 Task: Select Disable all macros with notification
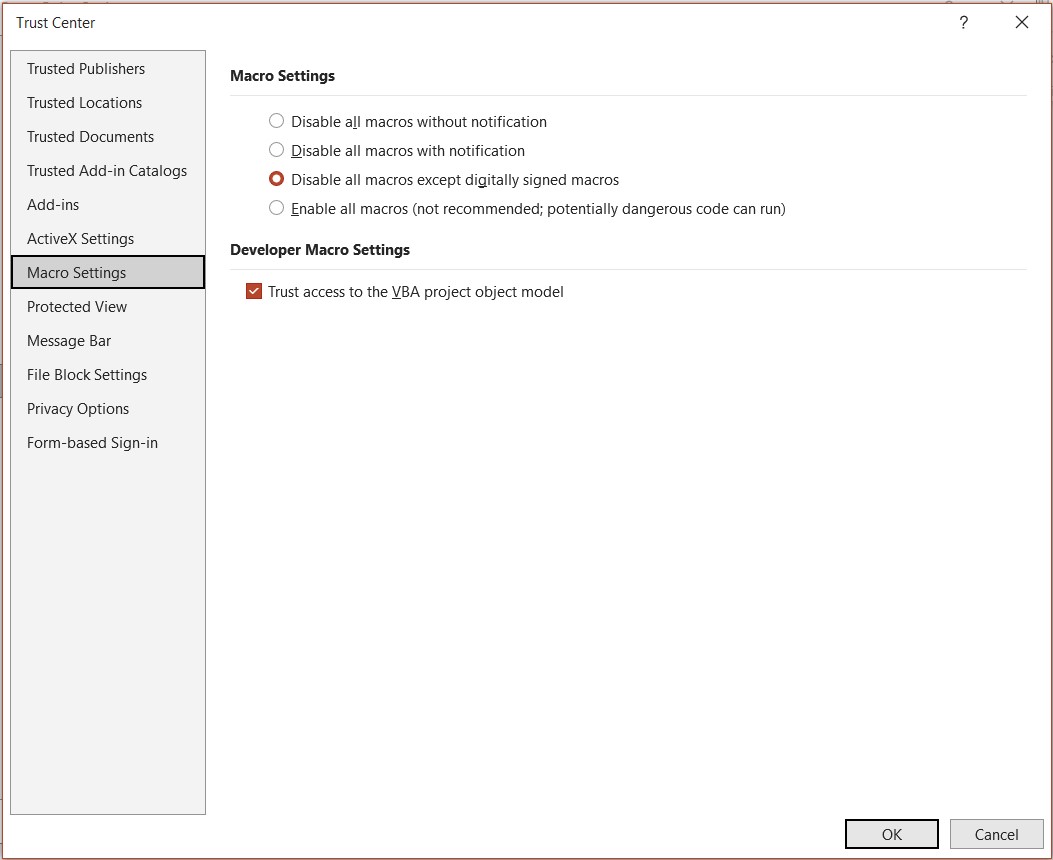[277, 150]
